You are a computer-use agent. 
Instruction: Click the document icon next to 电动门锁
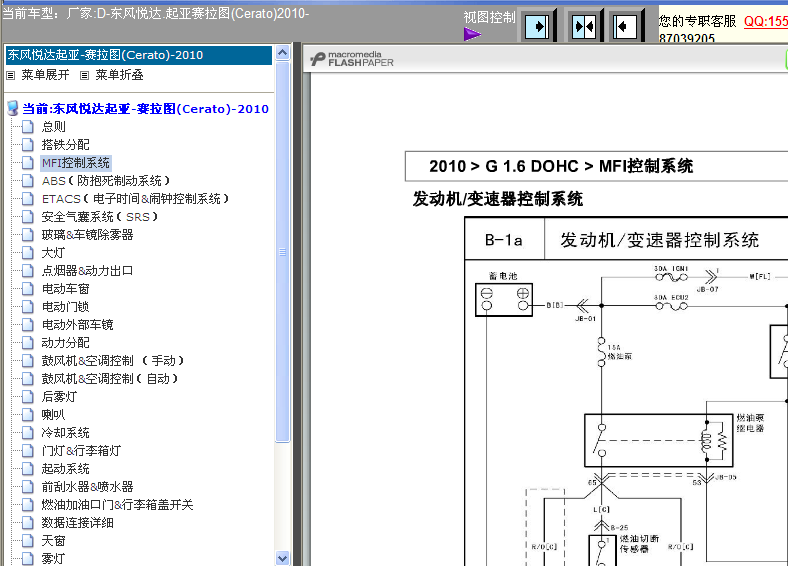[28, 307]
